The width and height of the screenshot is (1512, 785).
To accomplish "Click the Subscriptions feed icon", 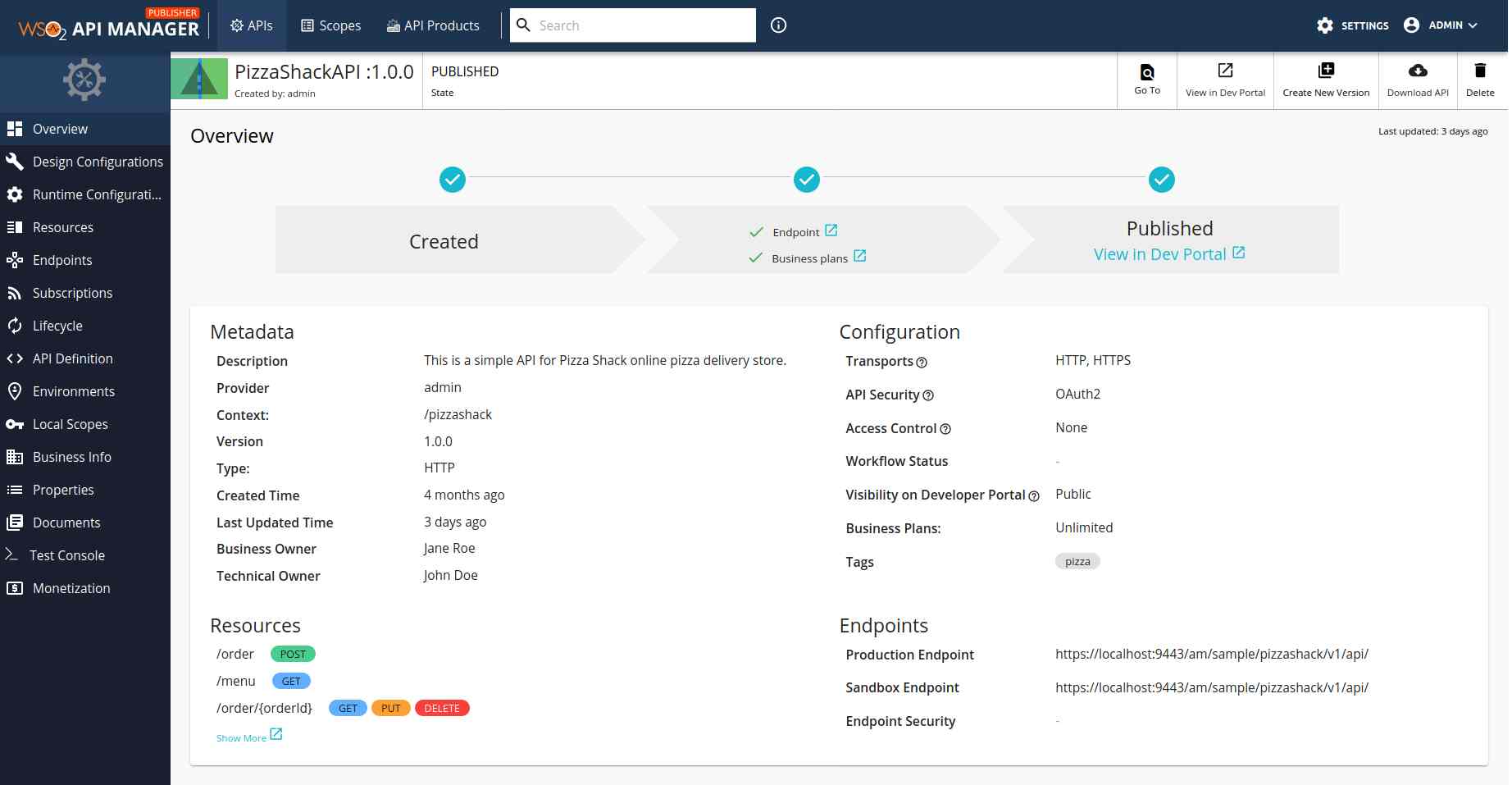I will pyautogui.click(x=15, y=293).
